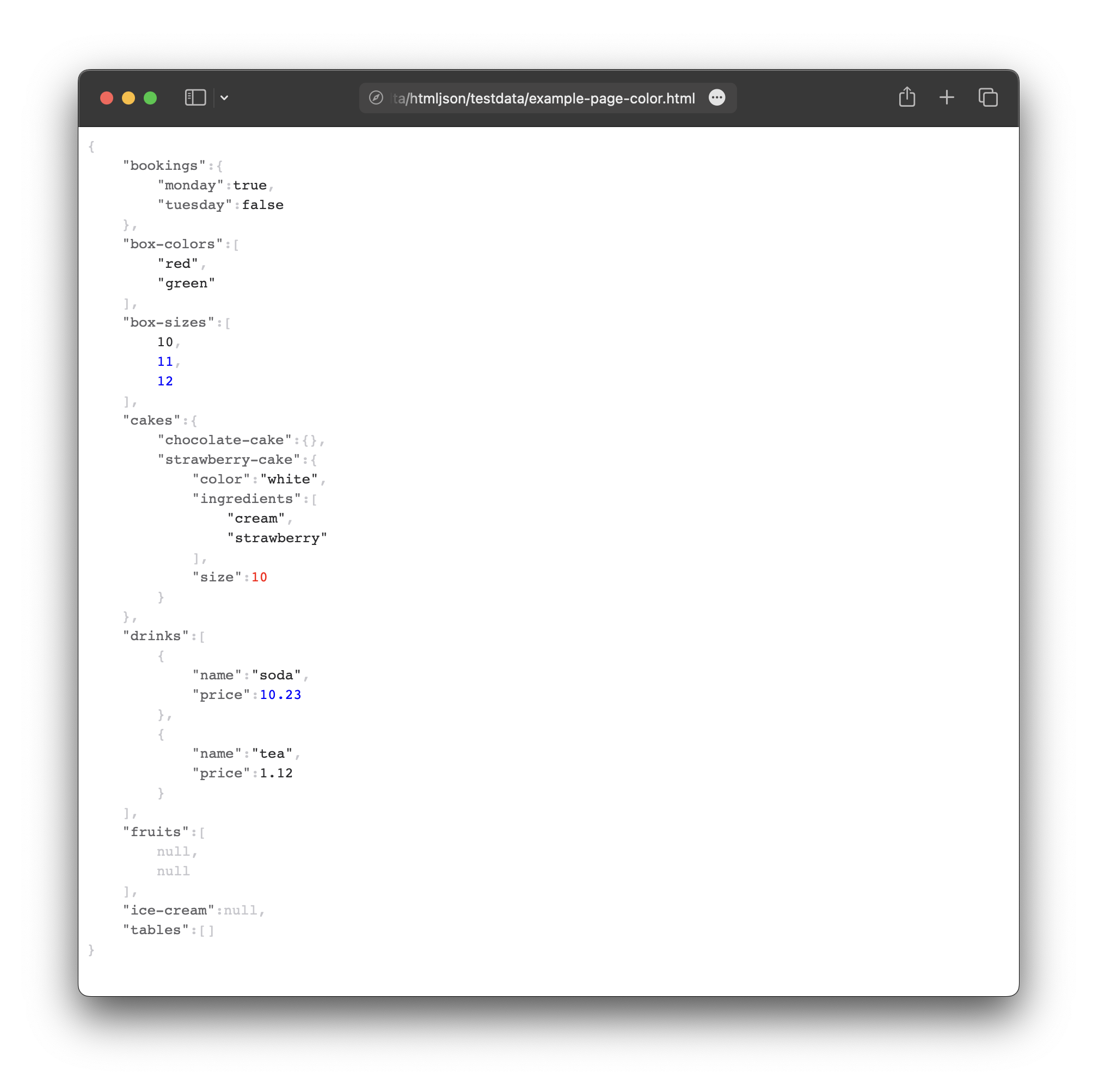
Task: Click the blue price value 10.23
Action: pos(280,695)
